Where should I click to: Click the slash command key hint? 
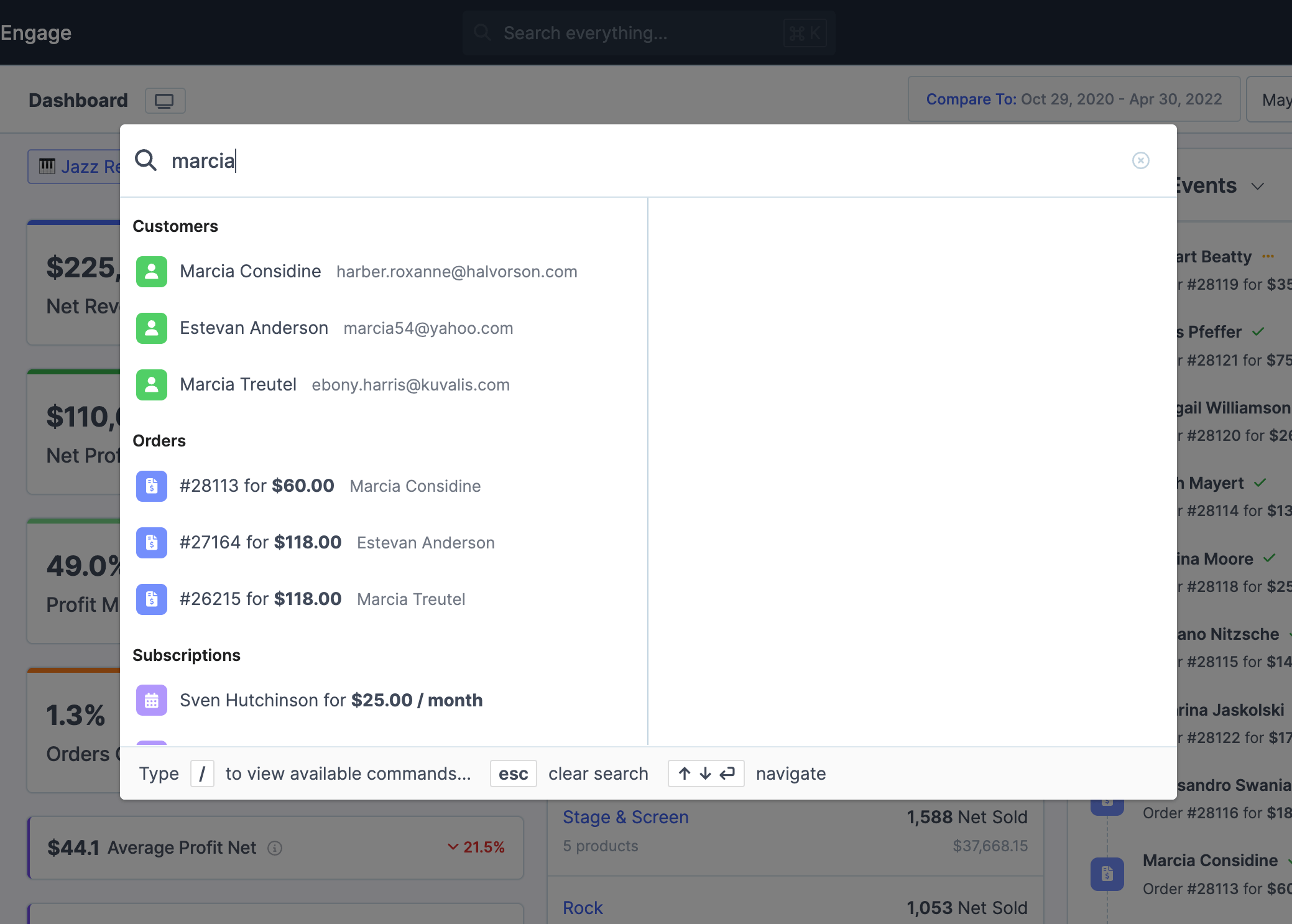pos(202,774)
